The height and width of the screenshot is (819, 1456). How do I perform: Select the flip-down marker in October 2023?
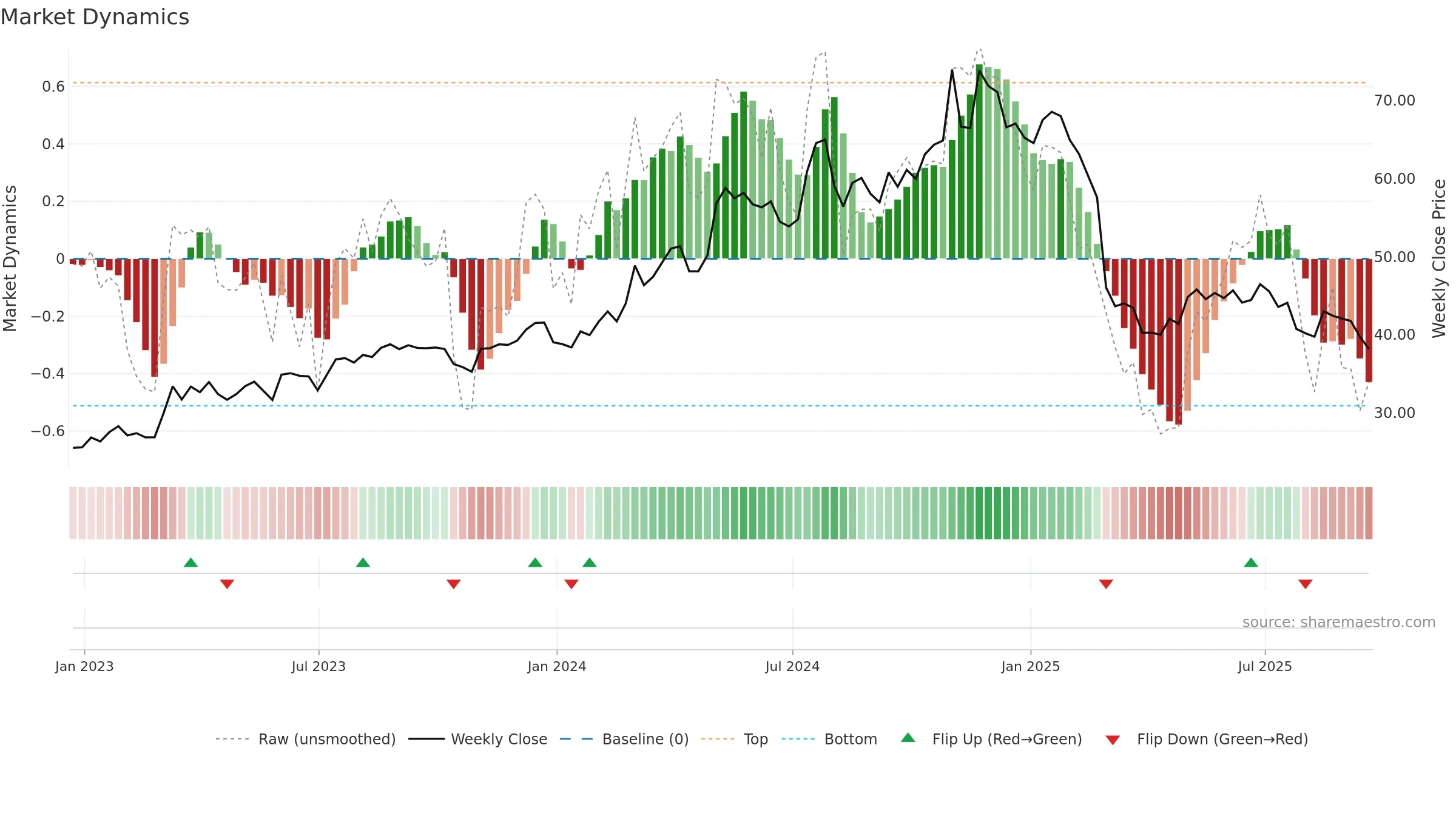(453, 584)
